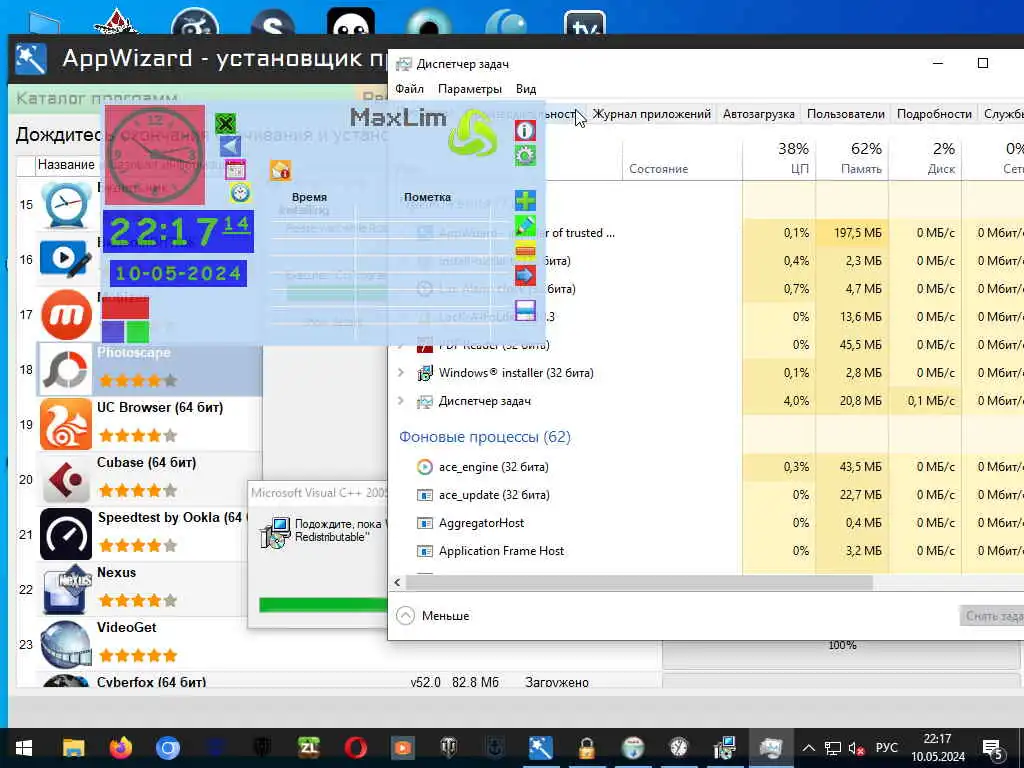Click the muted volume icon in system tray
1024x768 pixels.
(856, 748)
